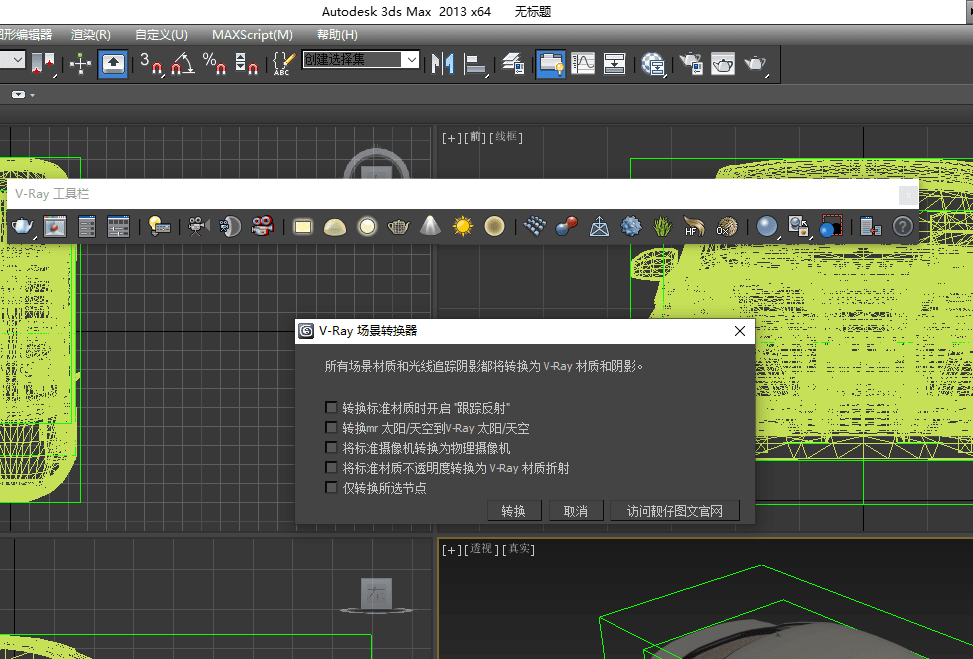Open the Schematic View icon

pyautogui.click(x=614, y=63)
